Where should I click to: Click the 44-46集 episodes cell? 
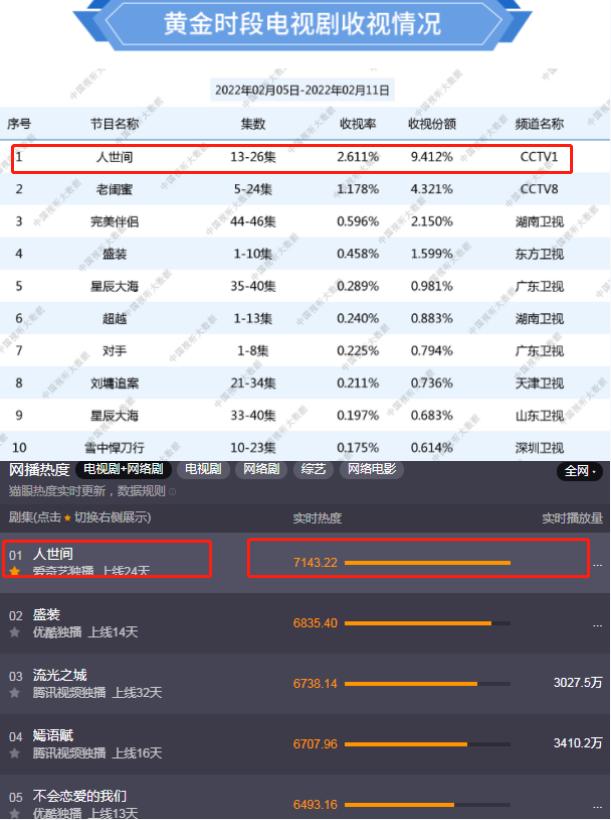click(253, 222)
